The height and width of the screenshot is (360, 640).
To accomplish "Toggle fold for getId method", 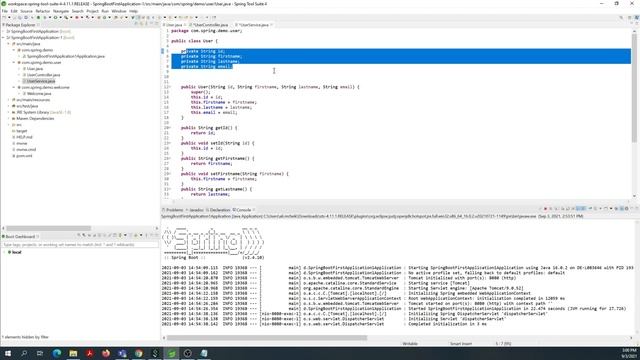I will click(x=169, y=128).
